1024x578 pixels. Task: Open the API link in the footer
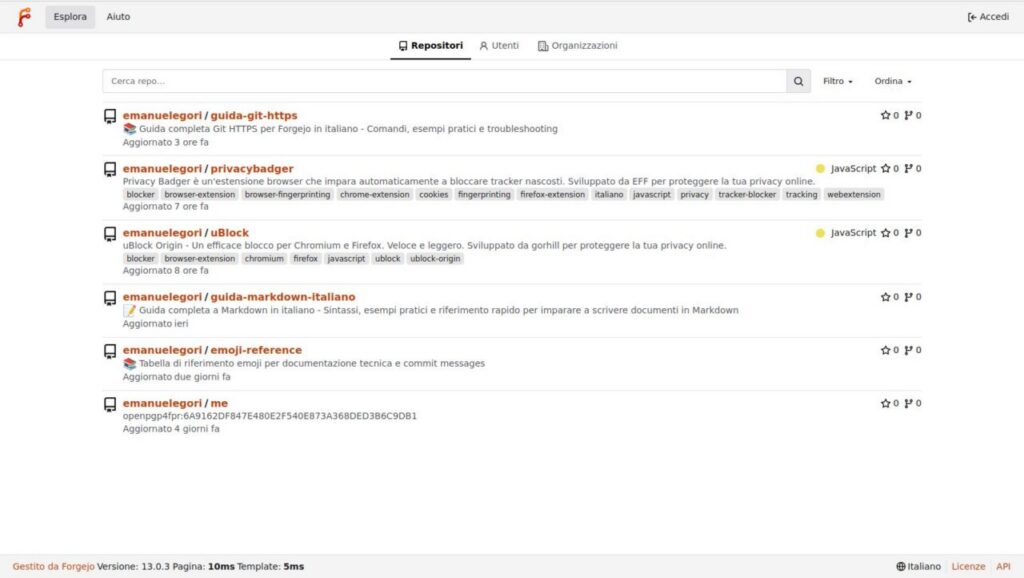pos(1003,566)
